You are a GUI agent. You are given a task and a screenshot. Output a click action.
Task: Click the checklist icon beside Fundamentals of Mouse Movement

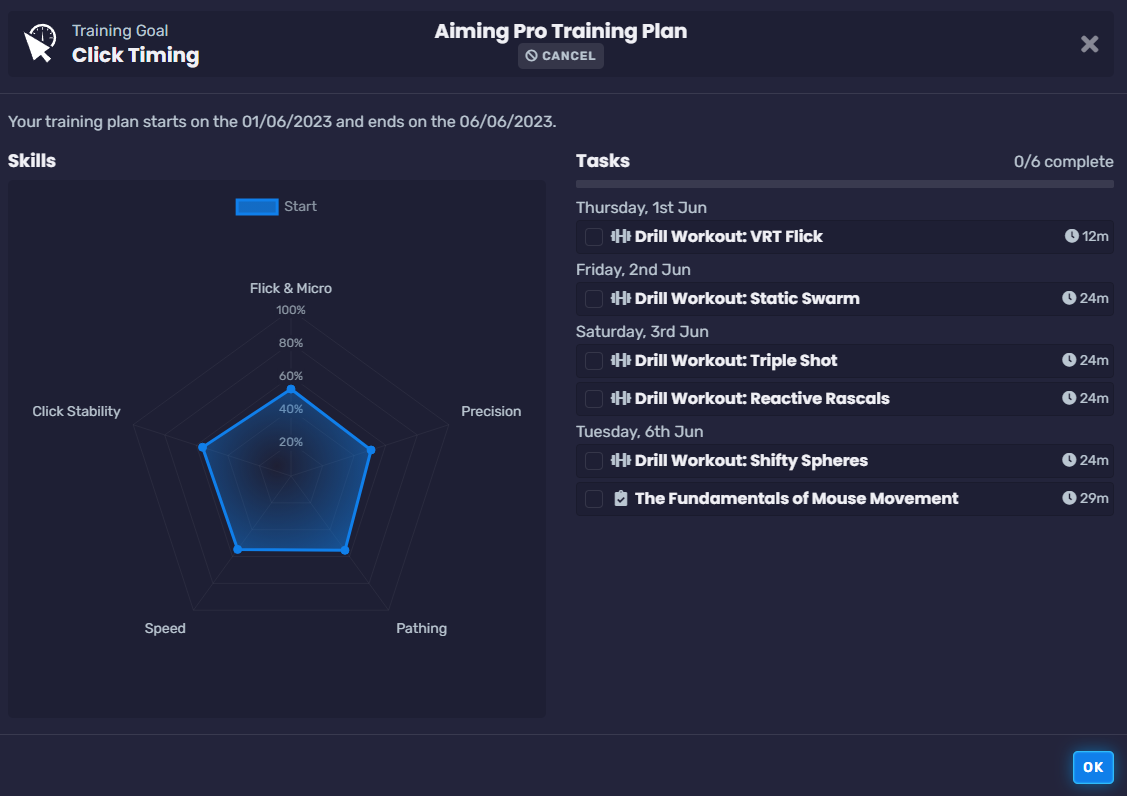pyautogui.click(x=623, y=497)
